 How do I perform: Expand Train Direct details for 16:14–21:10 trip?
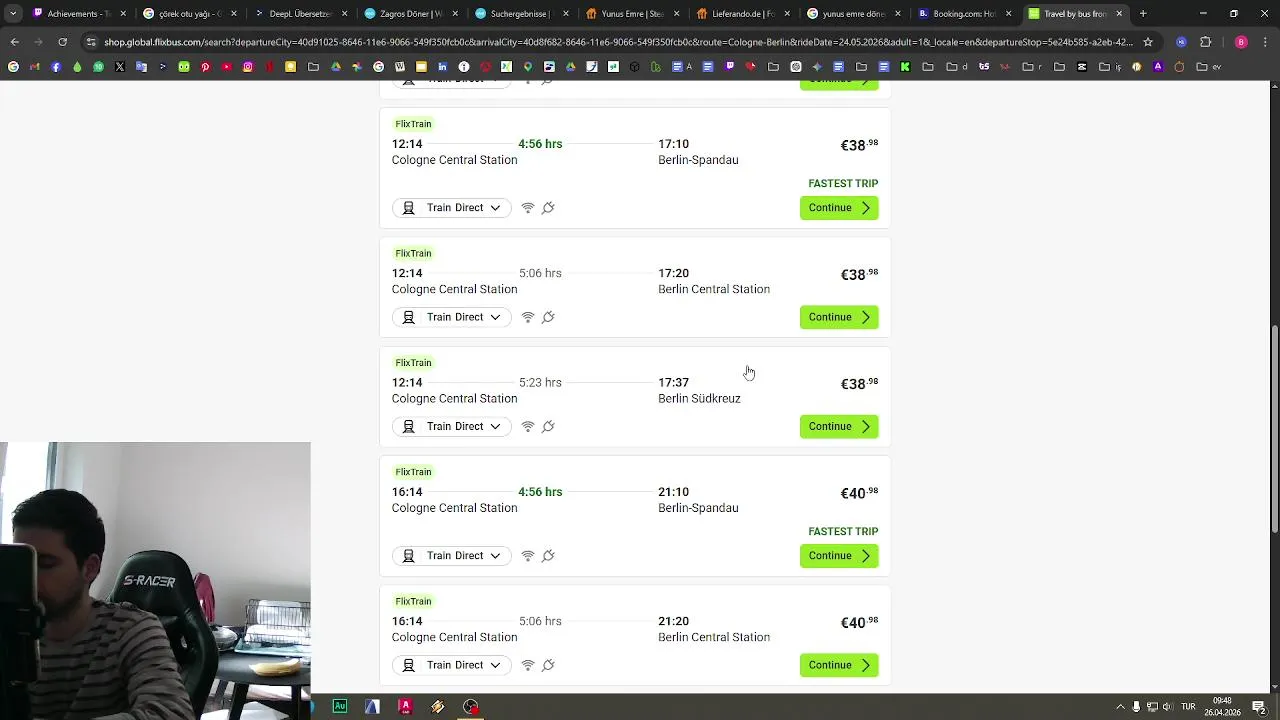[x=452, y=556]
